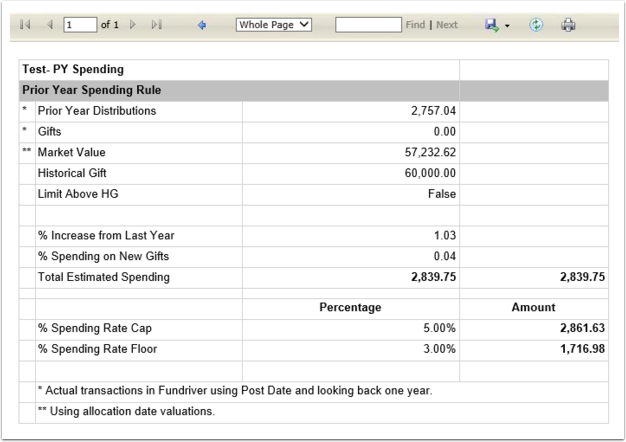Click % Spending on New Gifts label

click(x=103, y=256)
